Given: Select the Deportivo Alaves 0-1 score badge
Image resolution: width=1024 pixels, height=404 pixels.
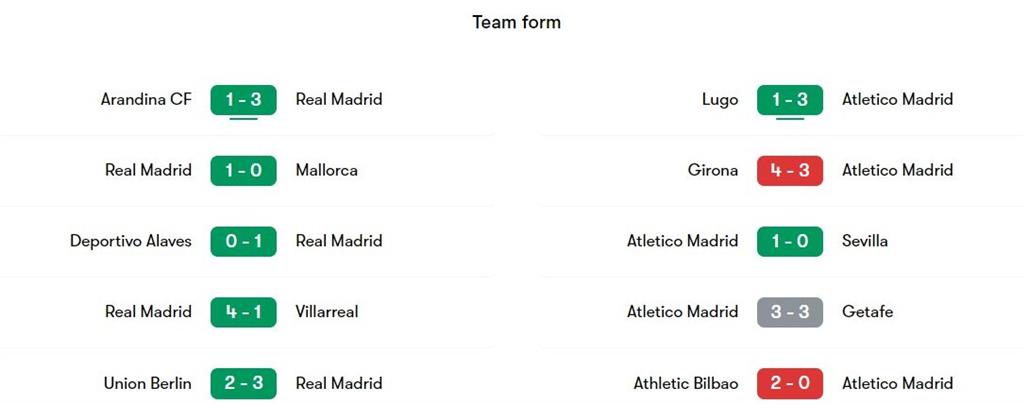Looking at the screenshot, I should [243, 241].
